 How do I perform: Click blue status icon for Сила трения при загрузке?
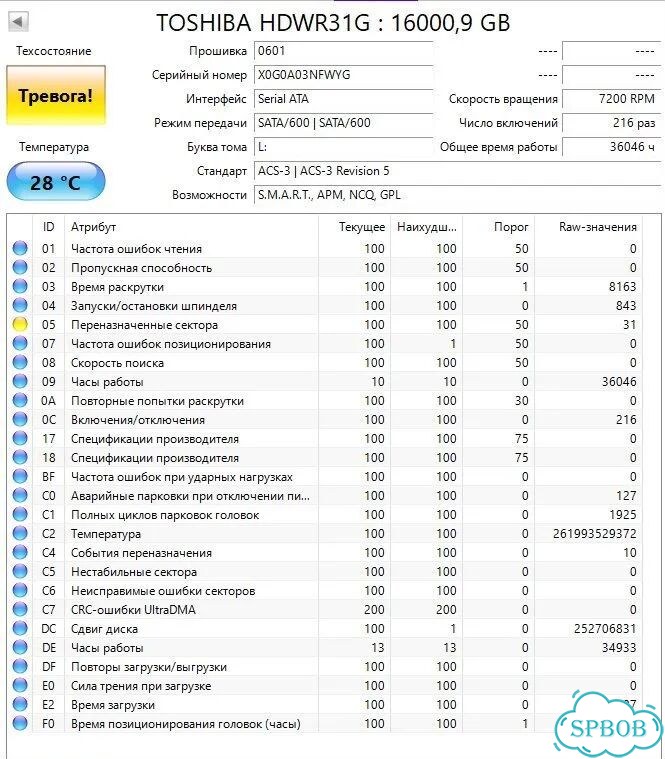coord(20,685)
